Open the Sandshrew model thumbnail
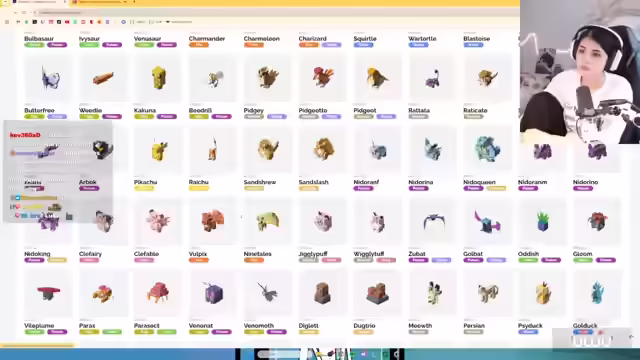Image resolution: width=640 pixels, height=360 pixels. (268, 149)
